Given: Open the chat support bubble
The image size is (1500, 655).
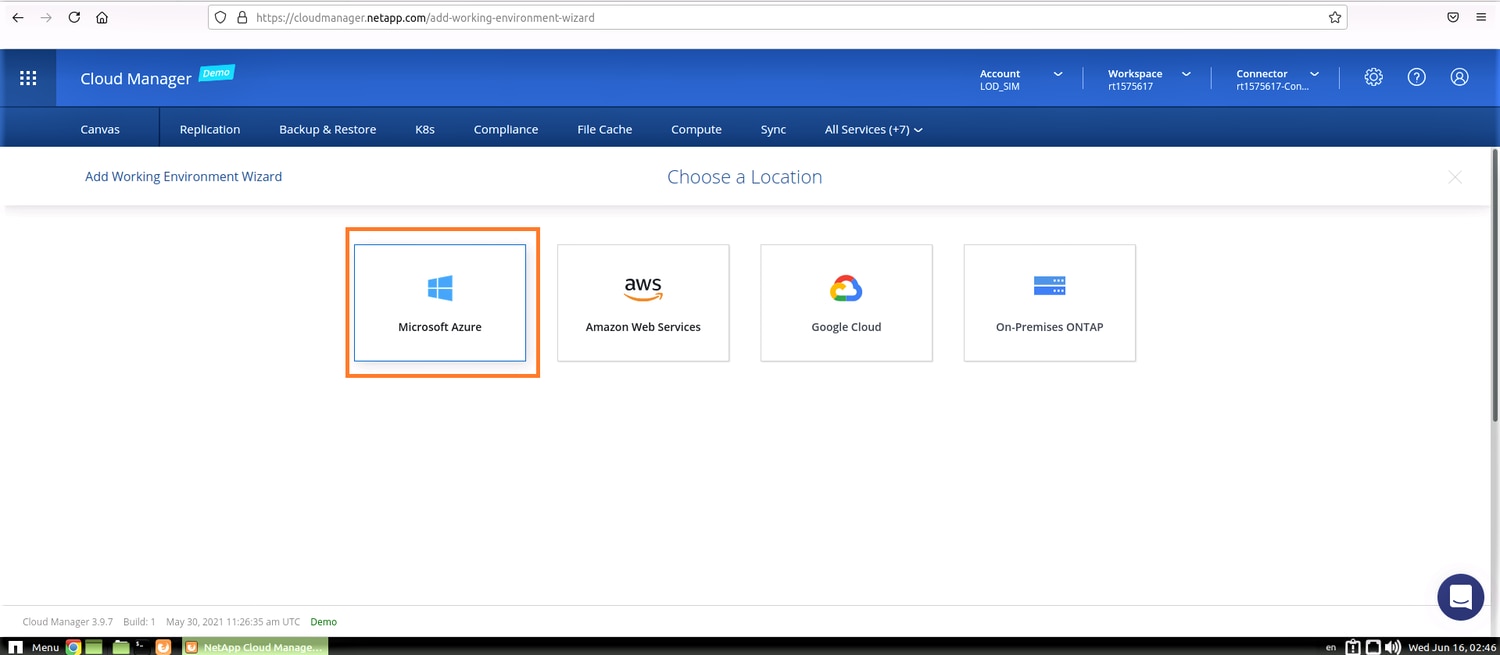Looking at the screenshot, I should click(x=1459, y=597).
